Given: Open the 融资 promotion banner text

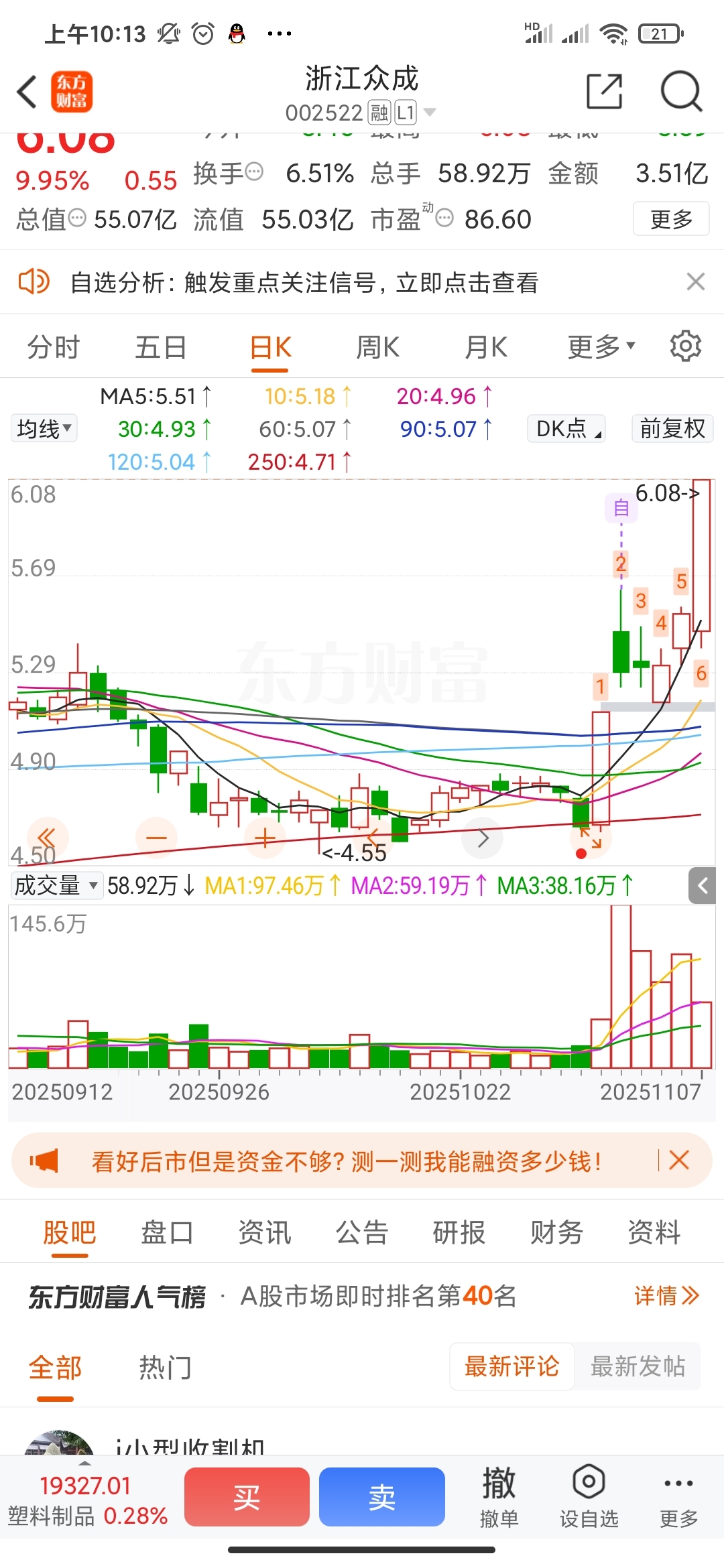Looking at the screenshot, I should [346, 1161].
